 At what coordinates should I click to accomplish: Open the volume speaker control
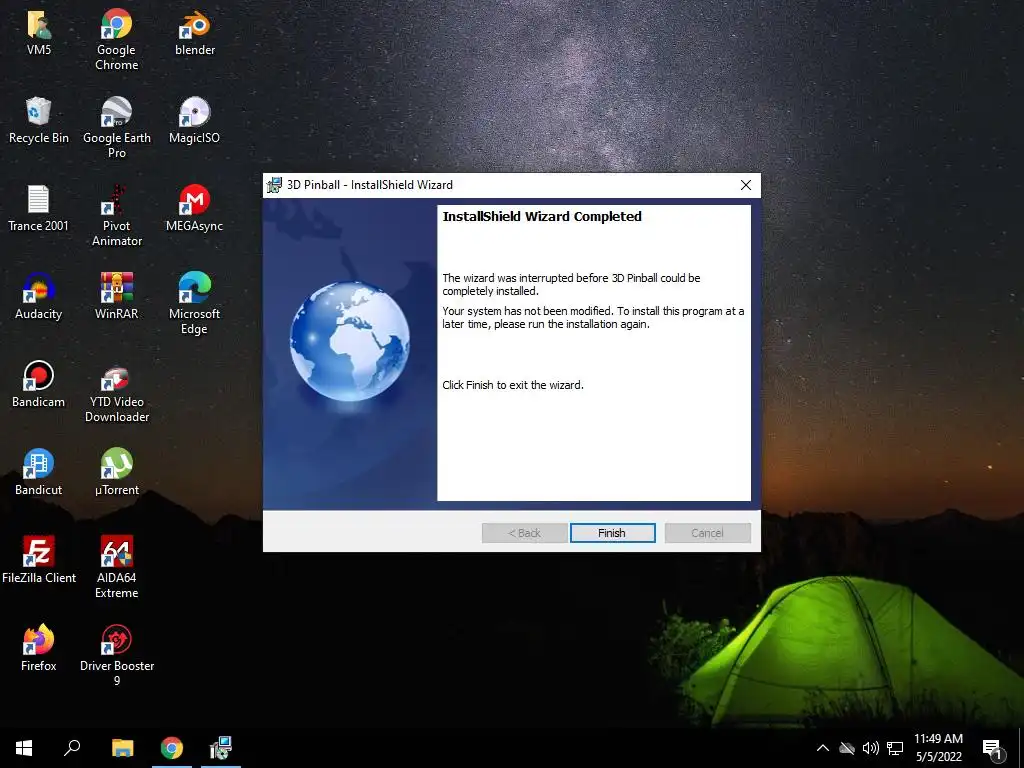(871, 748)
